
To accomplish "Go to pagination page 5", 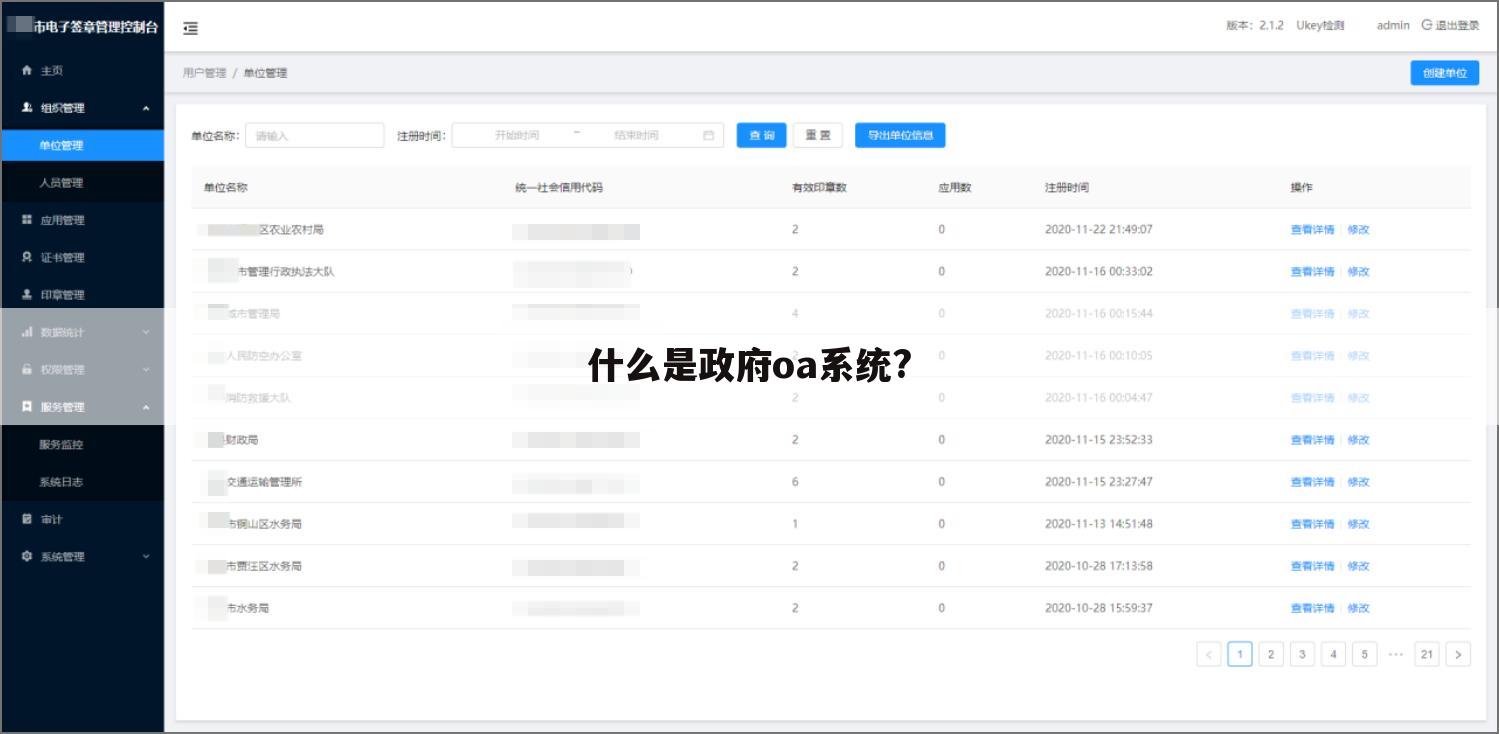I will 1365,655.
